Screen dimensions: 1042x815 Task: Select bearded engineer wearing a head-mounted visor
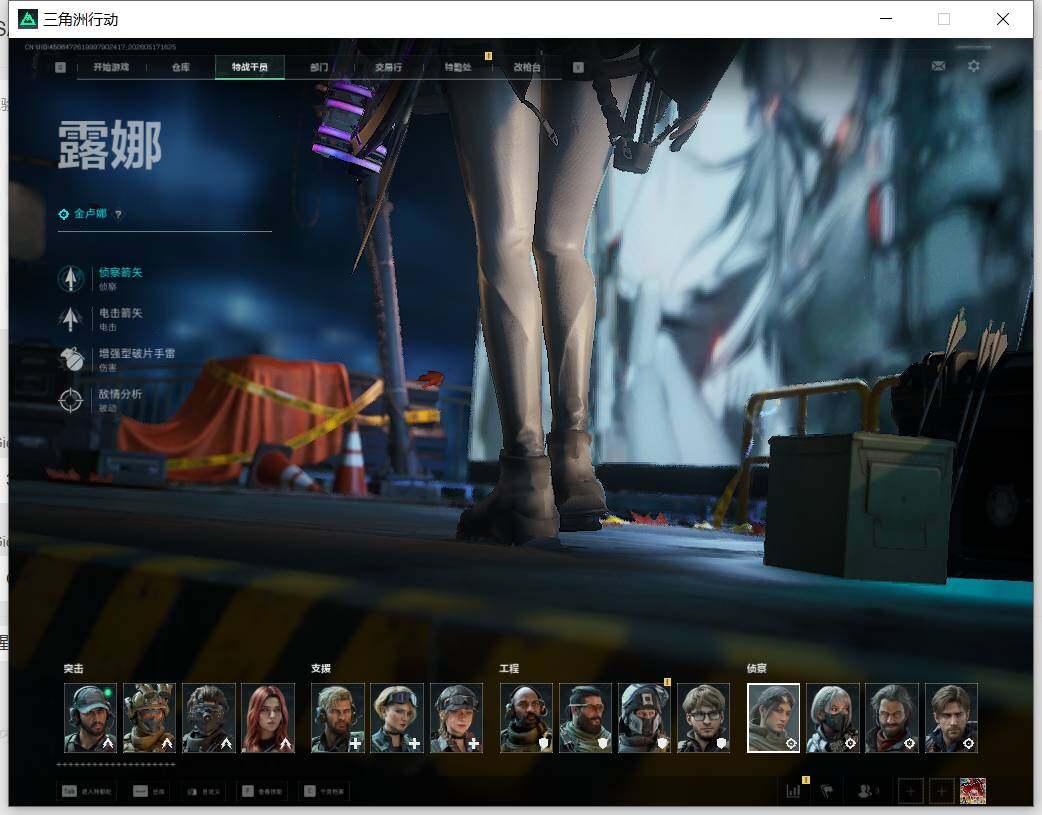(585, 718)
